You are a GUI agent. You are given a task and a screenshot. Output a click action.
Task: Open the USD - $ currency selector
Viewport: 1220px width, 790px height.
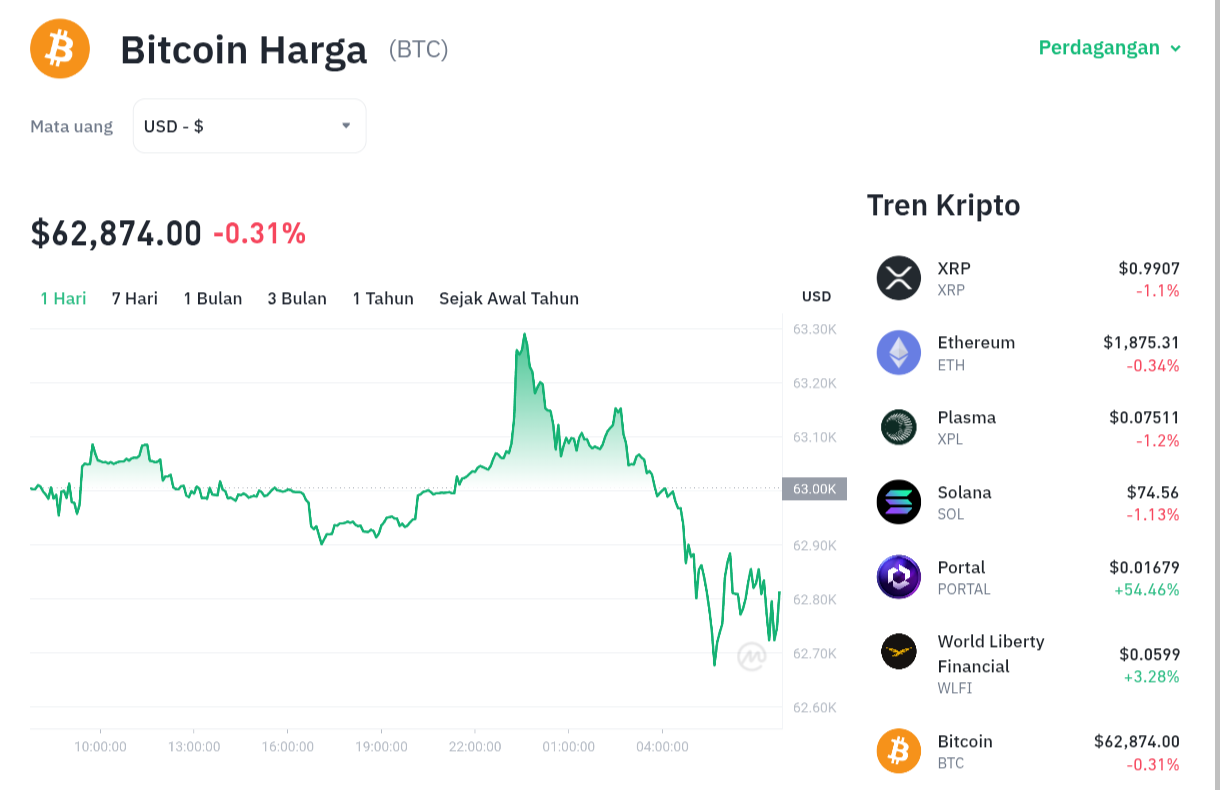pyautogui.click(x=250, y=126)
